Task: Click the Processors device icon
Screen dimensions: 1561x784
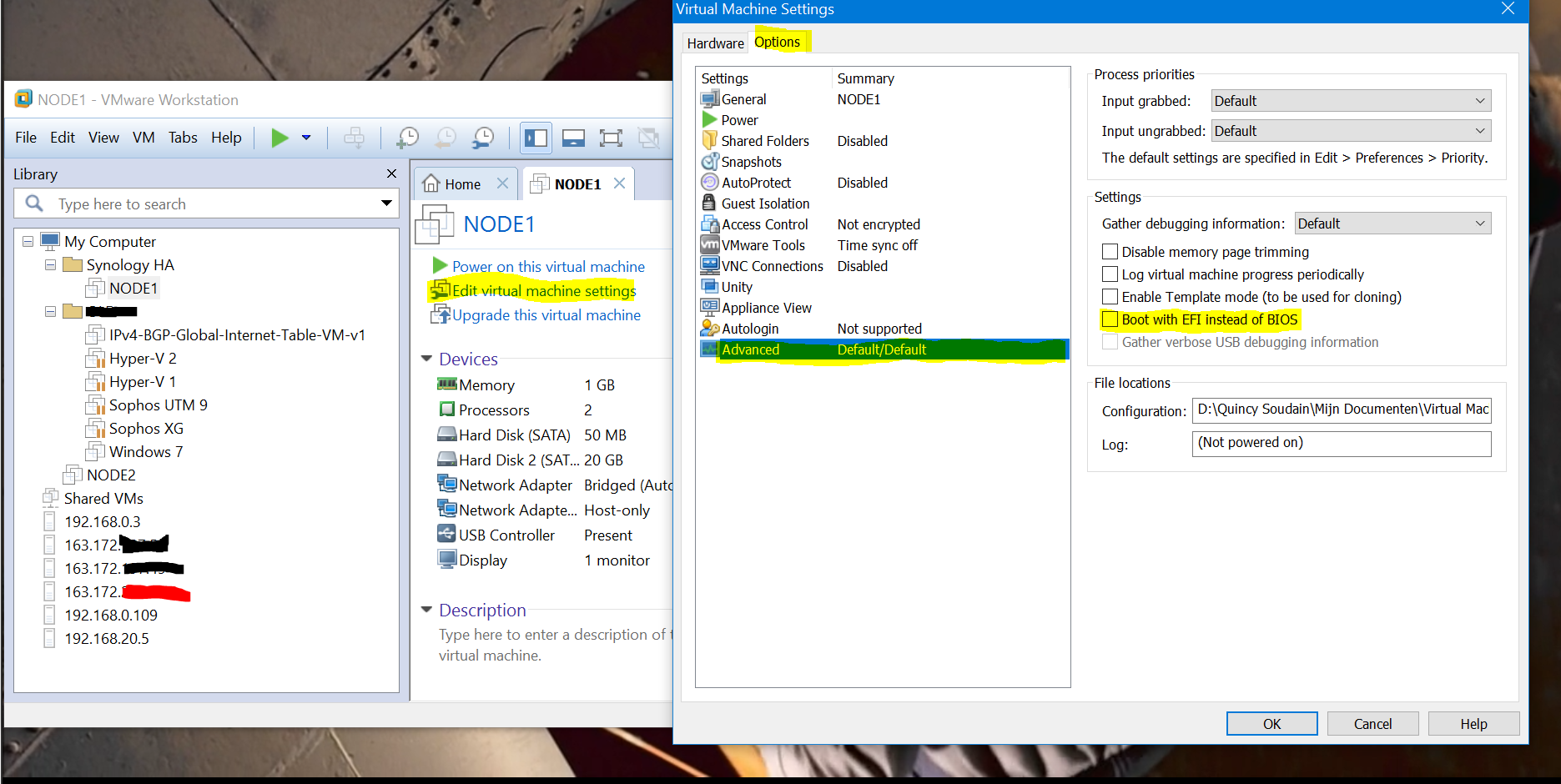Action: tap(447, 410)
